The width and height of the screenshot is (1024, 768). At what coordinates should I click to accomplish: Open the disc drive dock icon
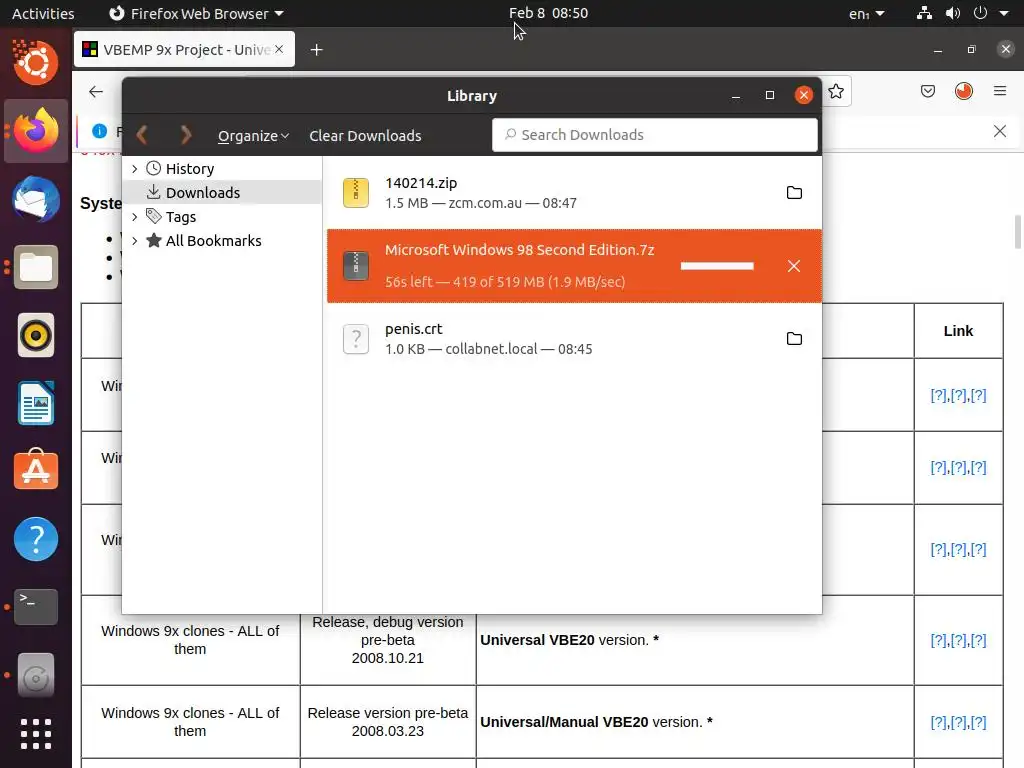(36, 675)
